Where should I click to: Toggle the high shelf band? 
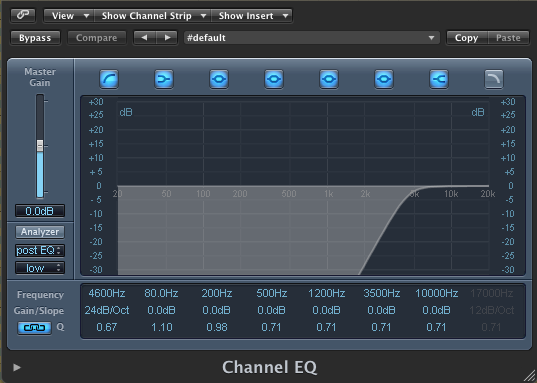click(x=439, y=79)
